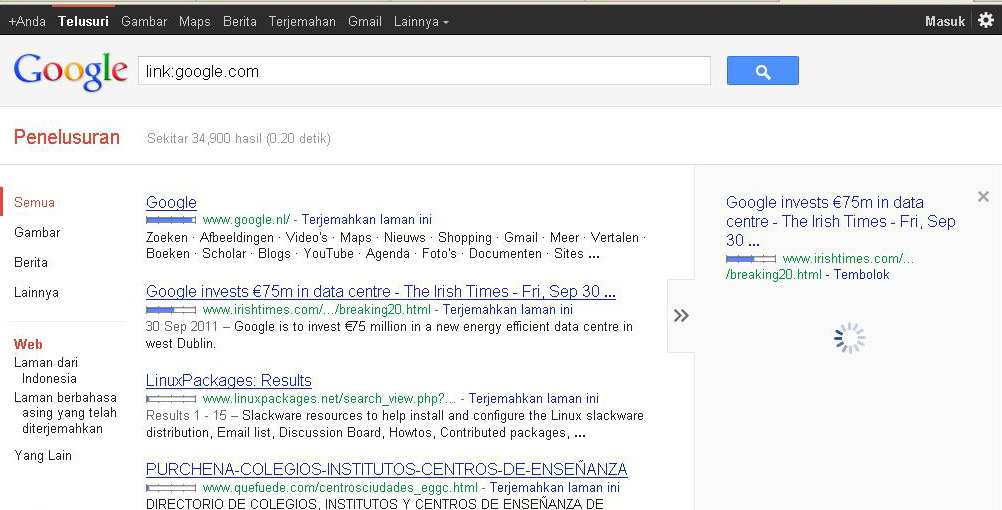This screenshot has width=1002, height=510.
Task: Click PageRank bar in preview panel
Action: tap(751, 259)
